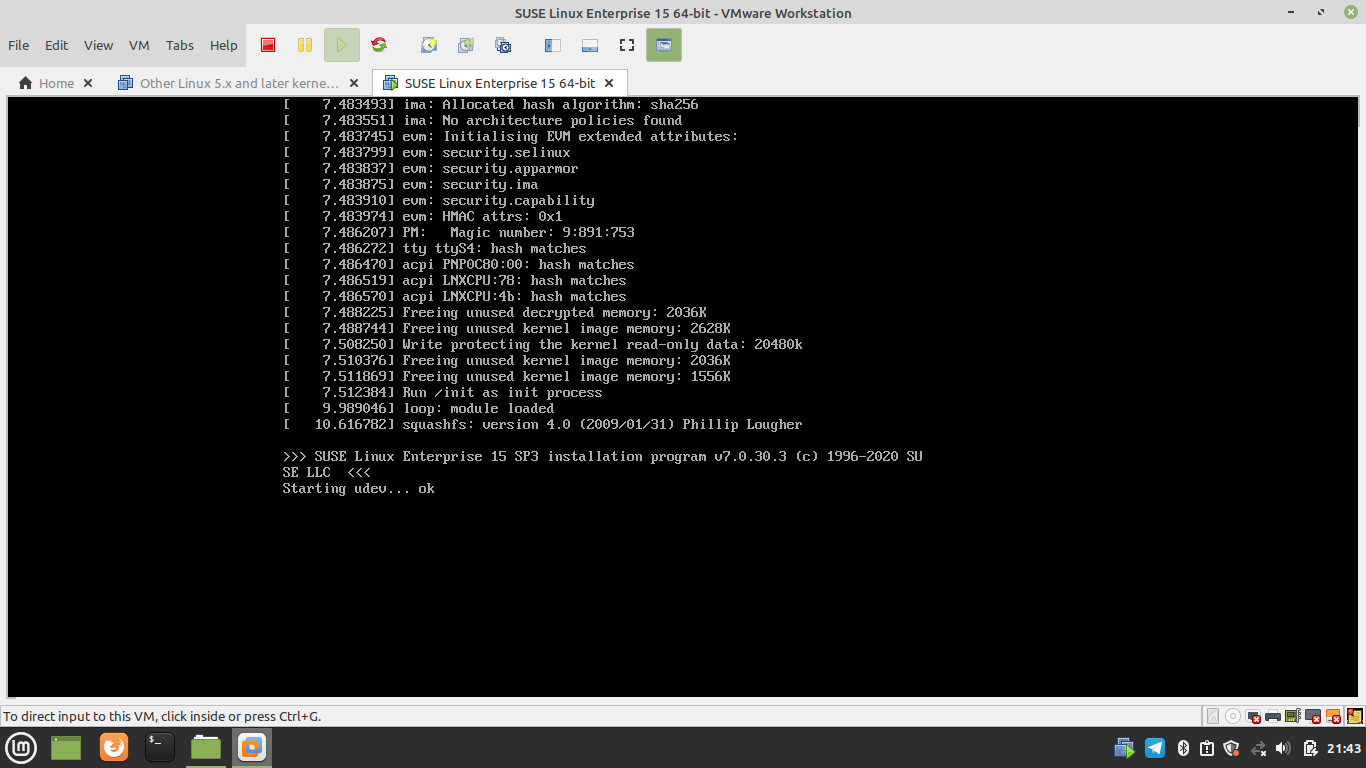Click the hard disk device status icon
1366x768 pixels.
coord(1213,716)
